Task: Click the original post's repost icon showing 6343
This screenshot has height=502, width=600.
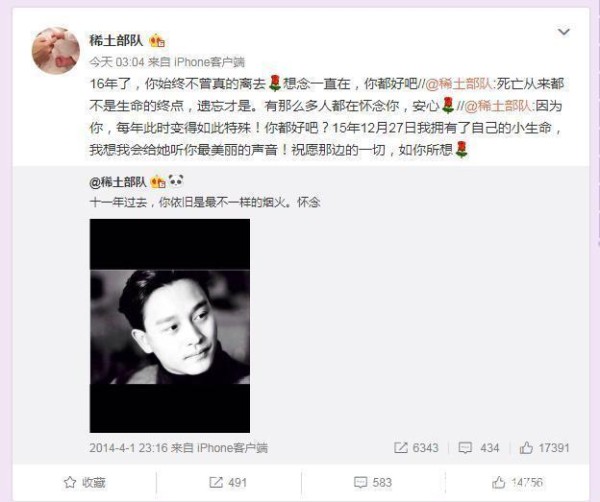Action: (416, 448)
